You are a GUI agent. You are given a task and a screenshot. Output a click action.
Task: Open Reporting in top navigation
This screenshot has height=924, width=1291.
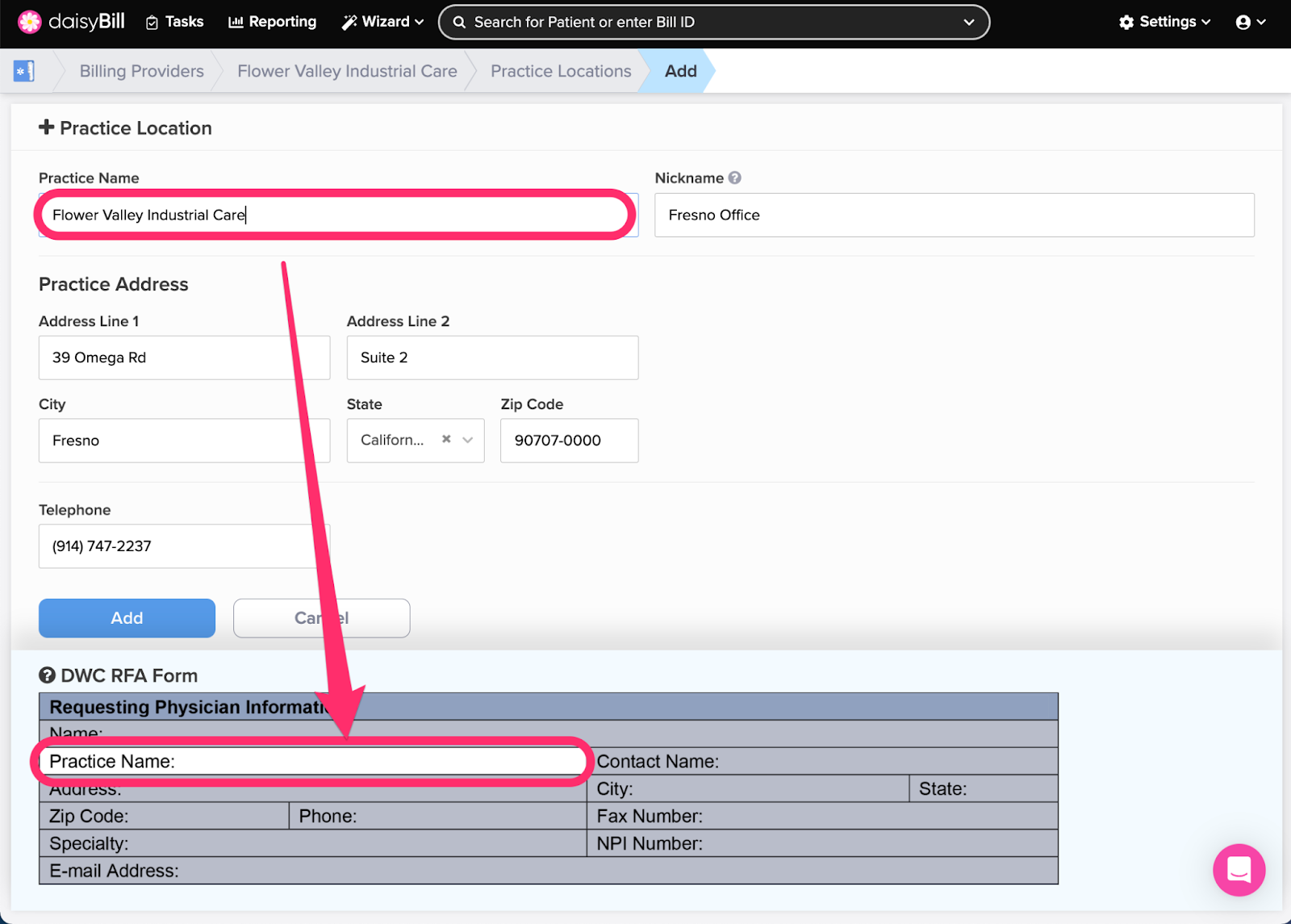pos(273,22)
